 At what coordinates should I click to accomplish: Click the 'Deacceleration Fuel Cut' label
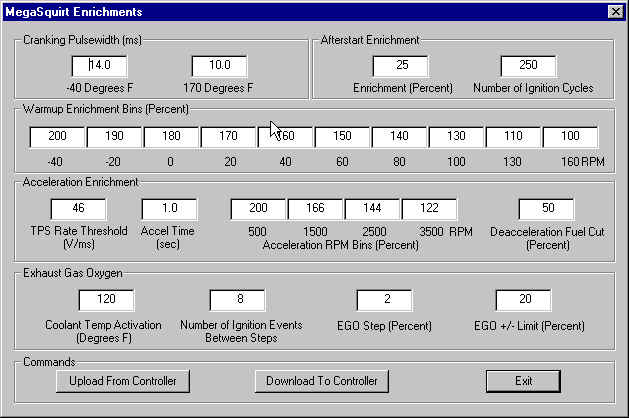[x=547, y=231]
